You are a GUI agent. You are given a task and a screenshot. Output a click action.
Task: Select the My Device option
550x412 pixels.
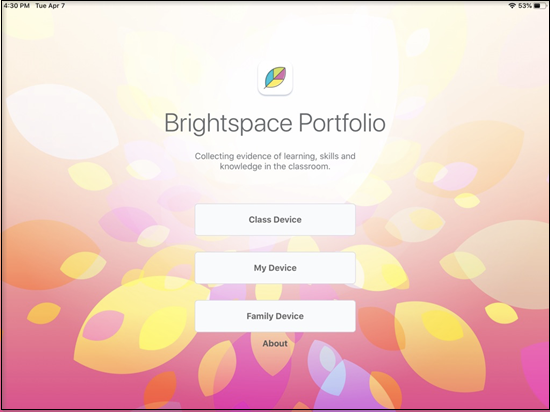[x=275, y=268]
